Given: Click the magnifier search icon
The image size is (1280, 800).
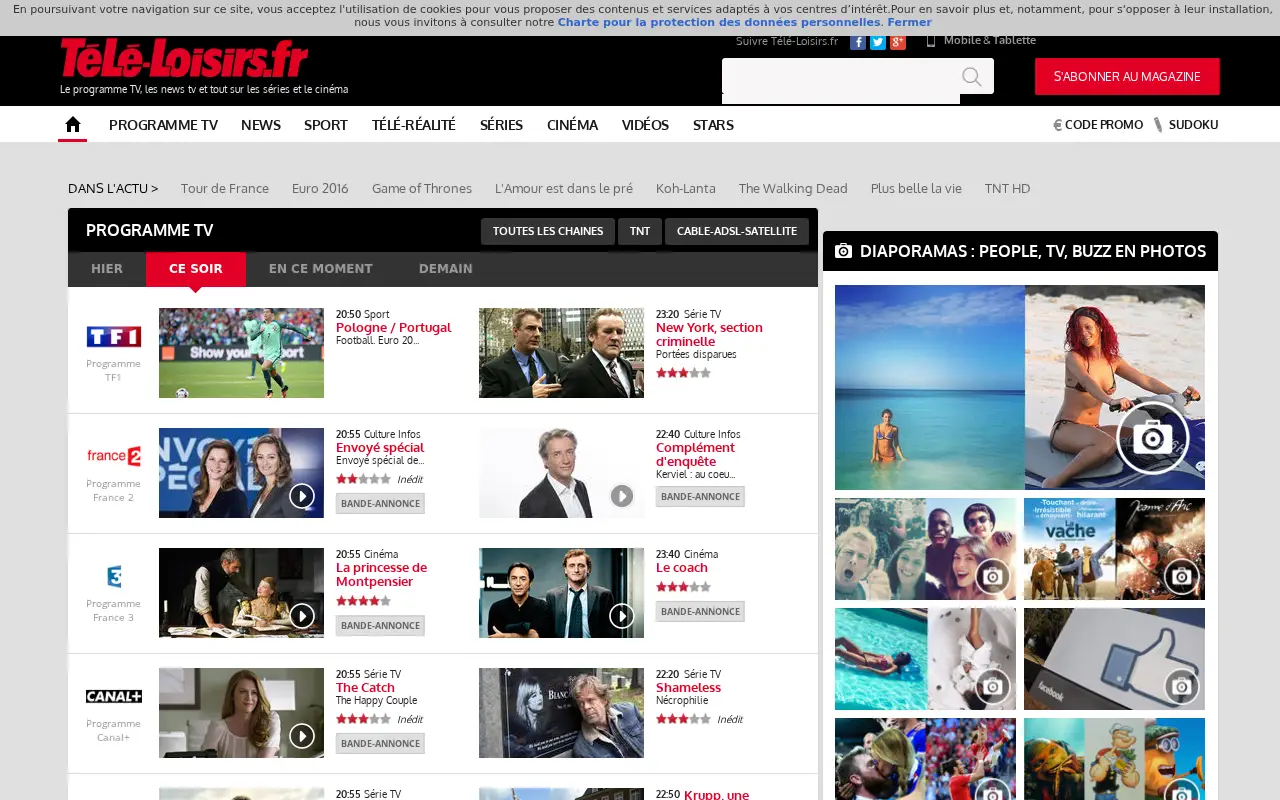Looking at the screenshot, I should click(972, 77).
